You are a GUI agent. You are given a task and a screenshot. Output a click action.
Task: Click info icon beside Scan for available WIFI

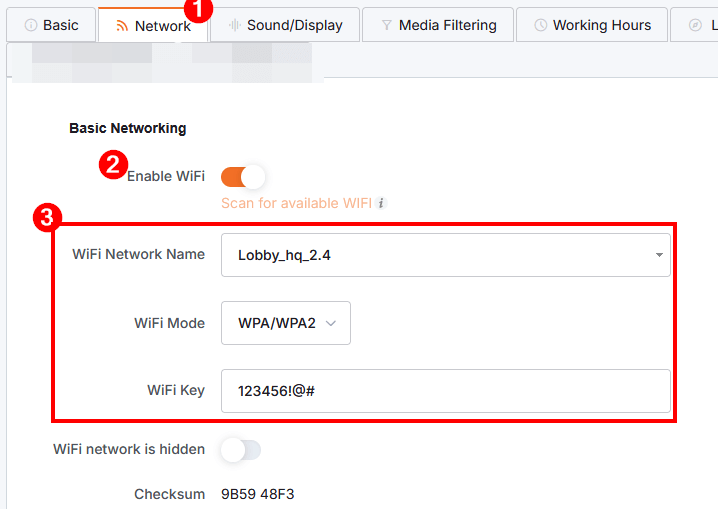381,203
